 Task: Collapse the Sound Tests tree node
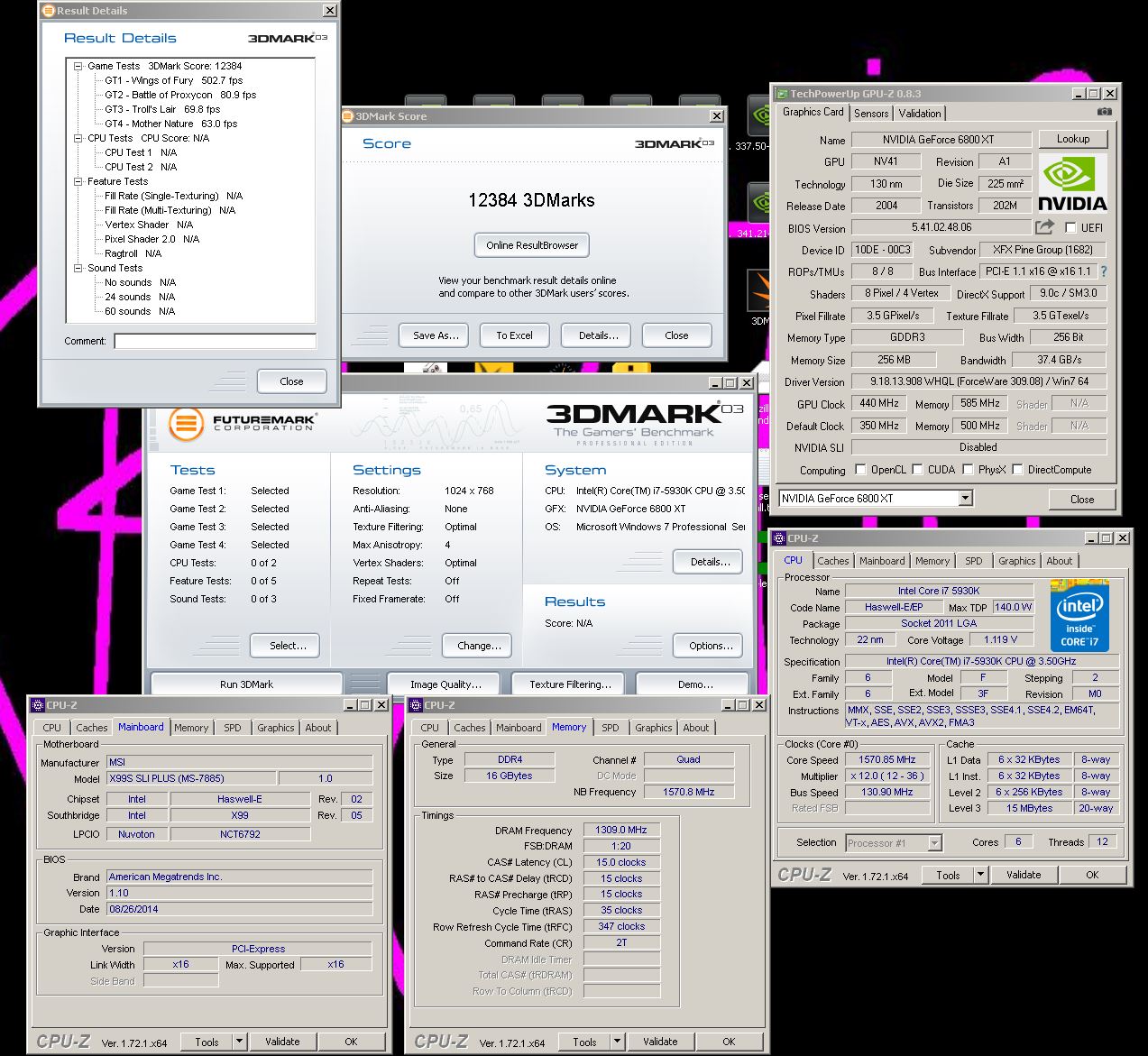[x=78, y=268]
